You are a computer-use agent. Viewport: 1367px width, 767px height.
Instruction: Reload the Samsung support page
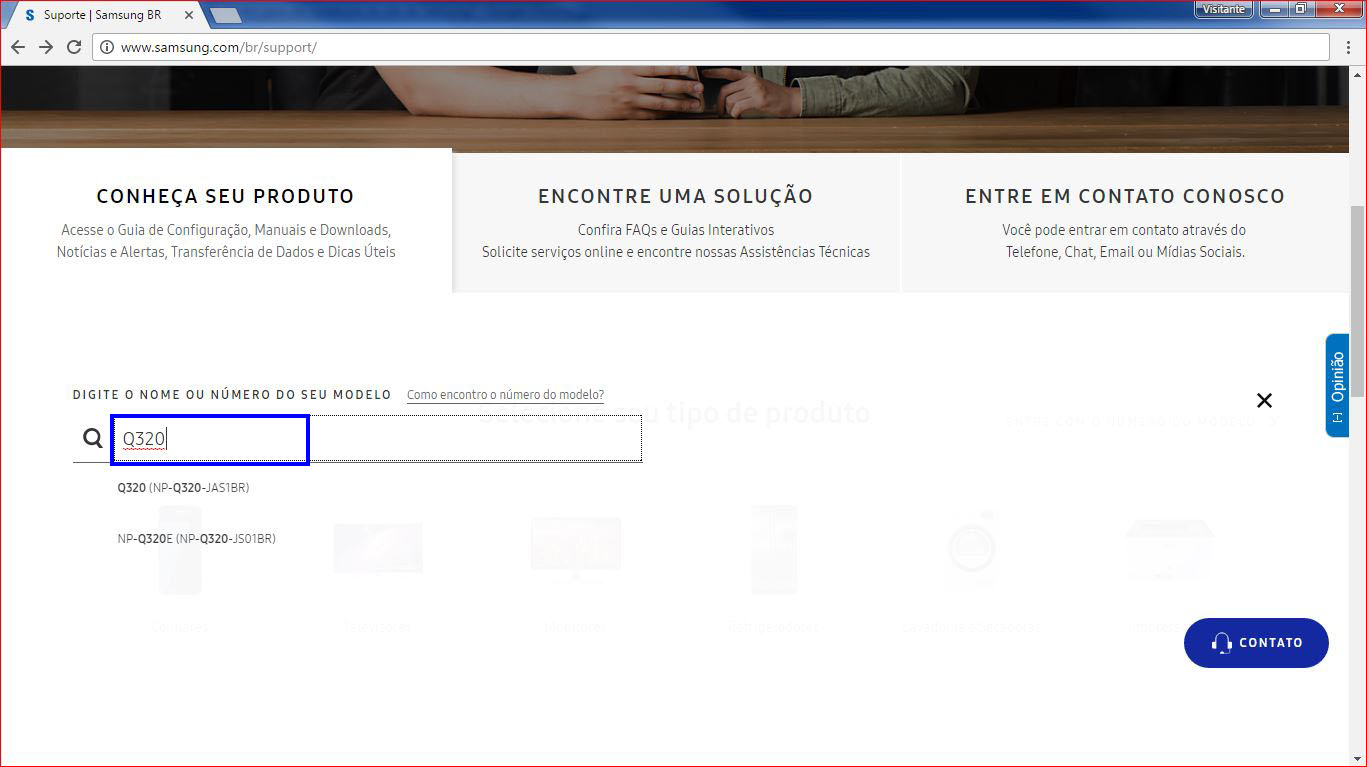[74, 47]
